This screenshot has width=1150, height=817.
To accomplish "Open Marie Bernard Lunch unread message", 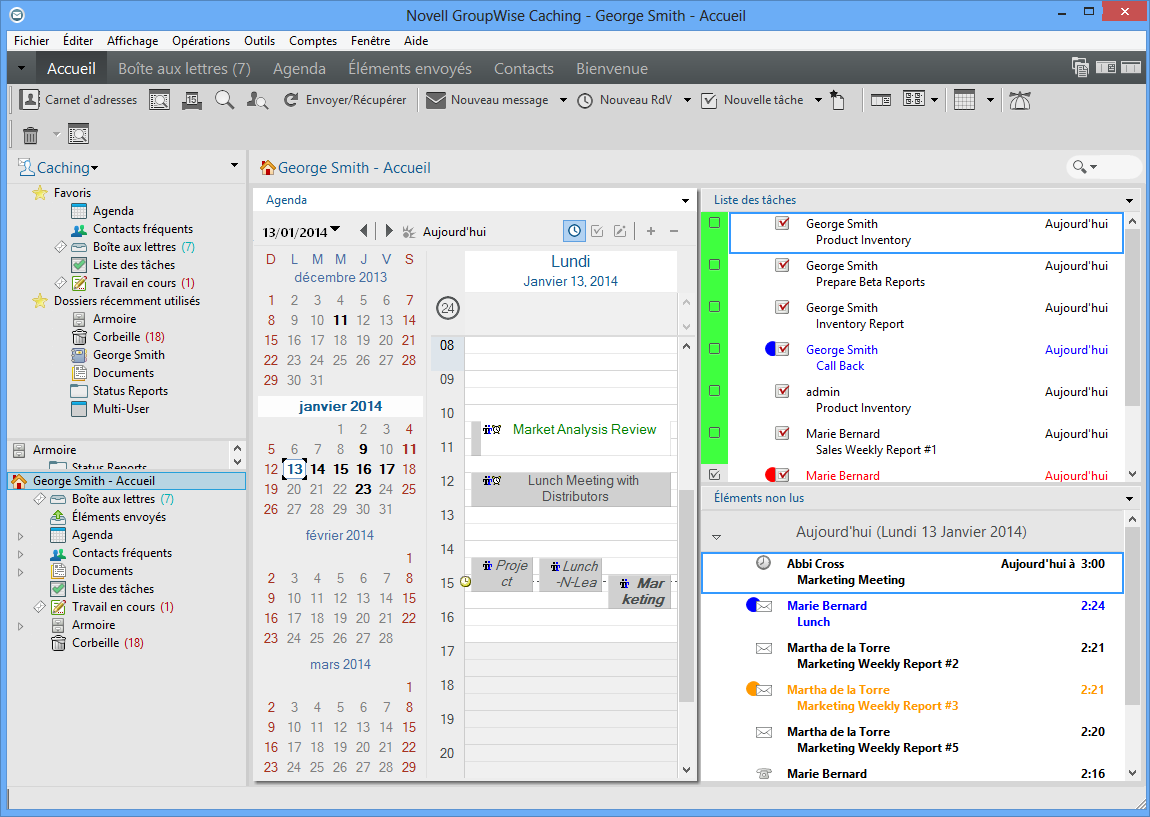I will pyautogui.click(x=912, y=614).
